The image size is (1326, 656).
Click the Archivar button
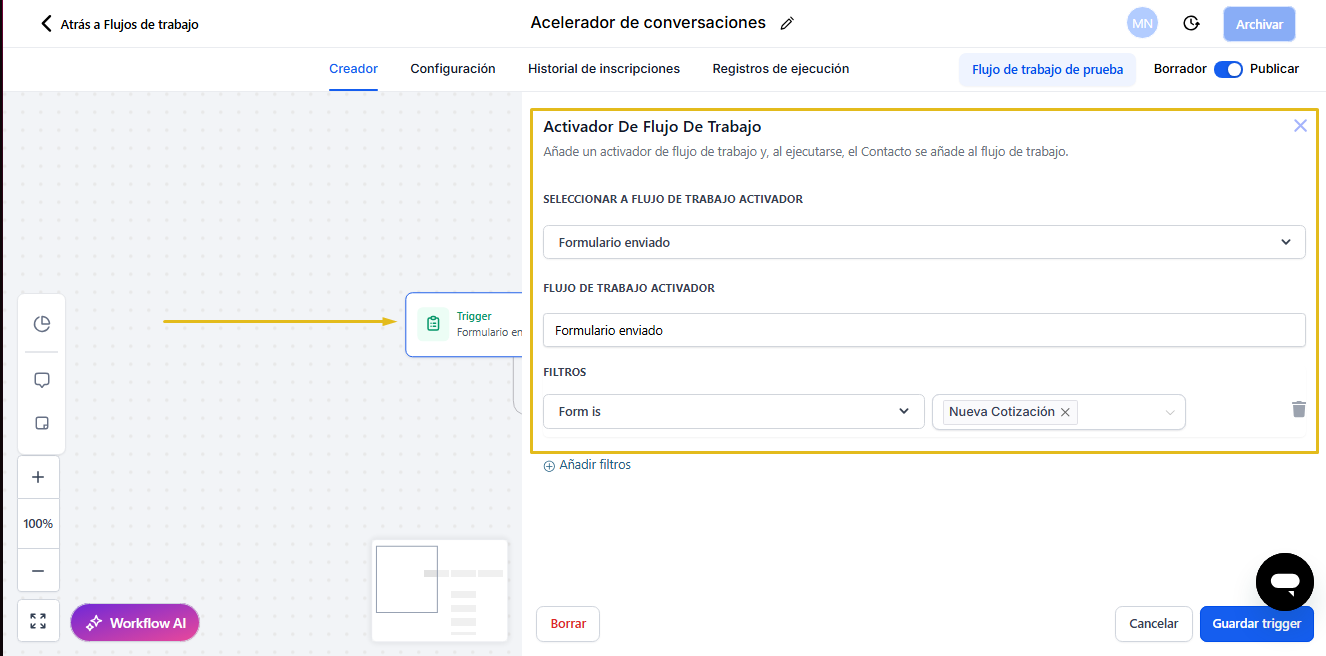coord(1259,24)
